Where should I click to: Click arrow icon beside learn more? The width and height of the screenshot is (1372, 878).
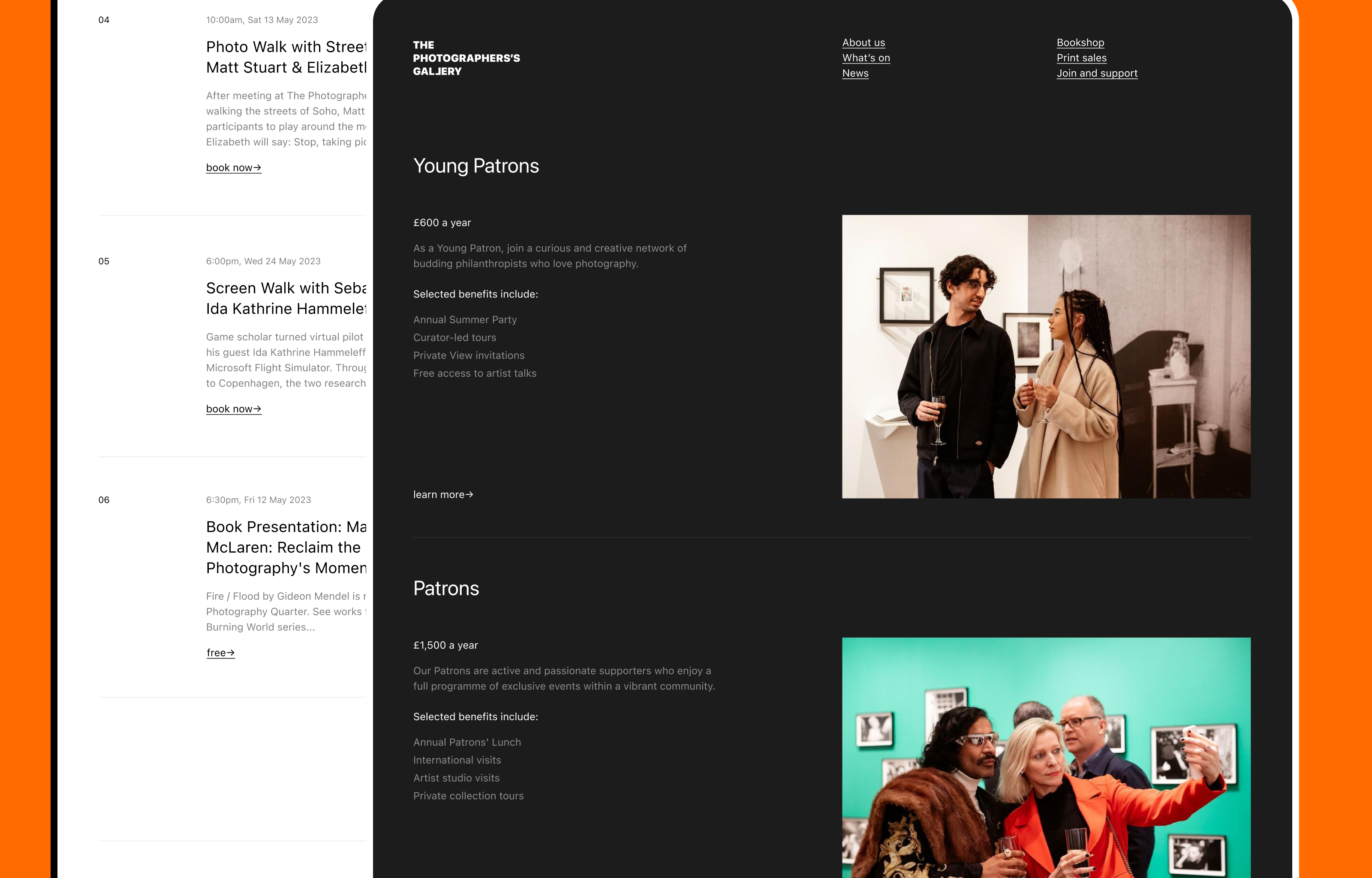click(469, 495)
